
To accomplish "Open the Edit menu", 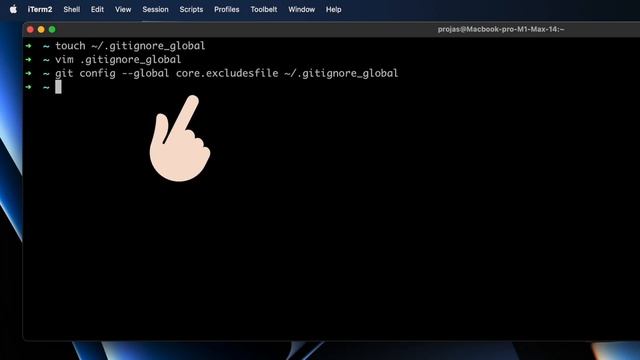I will [97, 9].
